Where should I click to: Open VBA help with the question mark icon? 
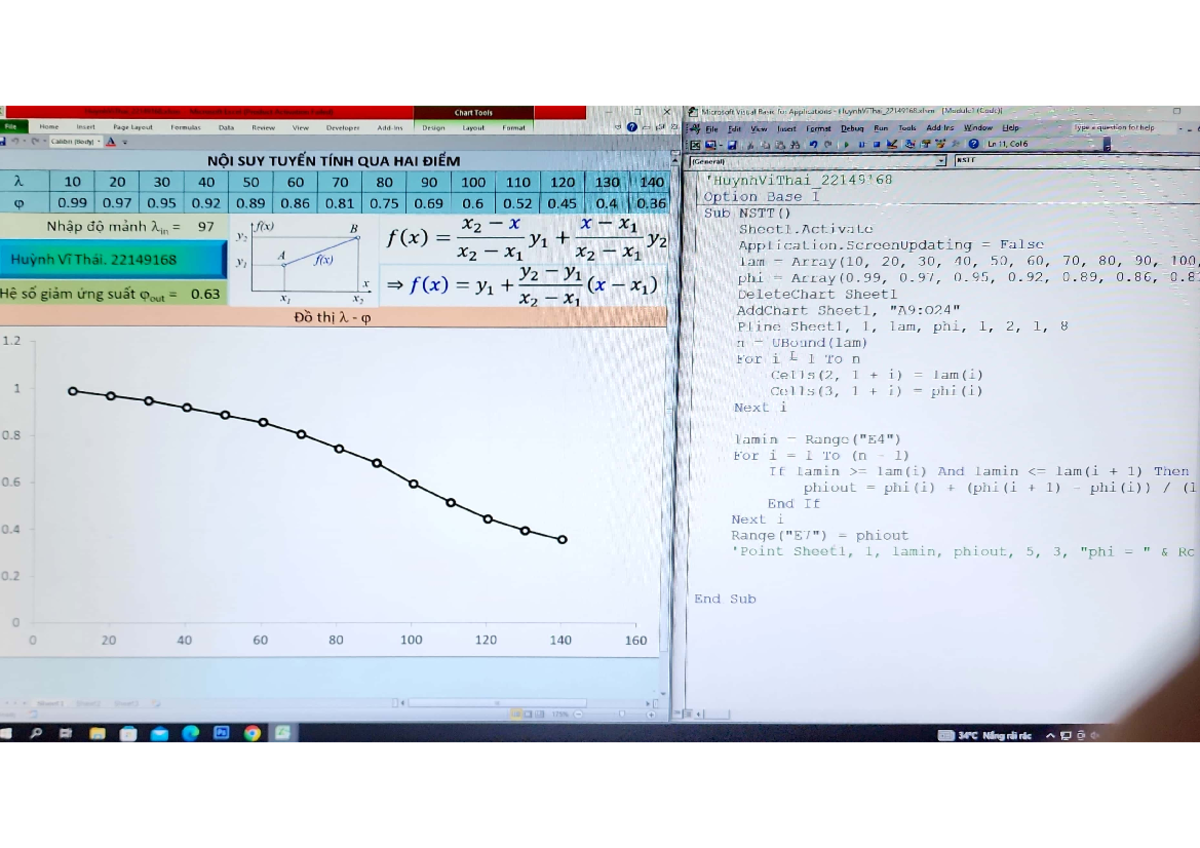[973, 145]
